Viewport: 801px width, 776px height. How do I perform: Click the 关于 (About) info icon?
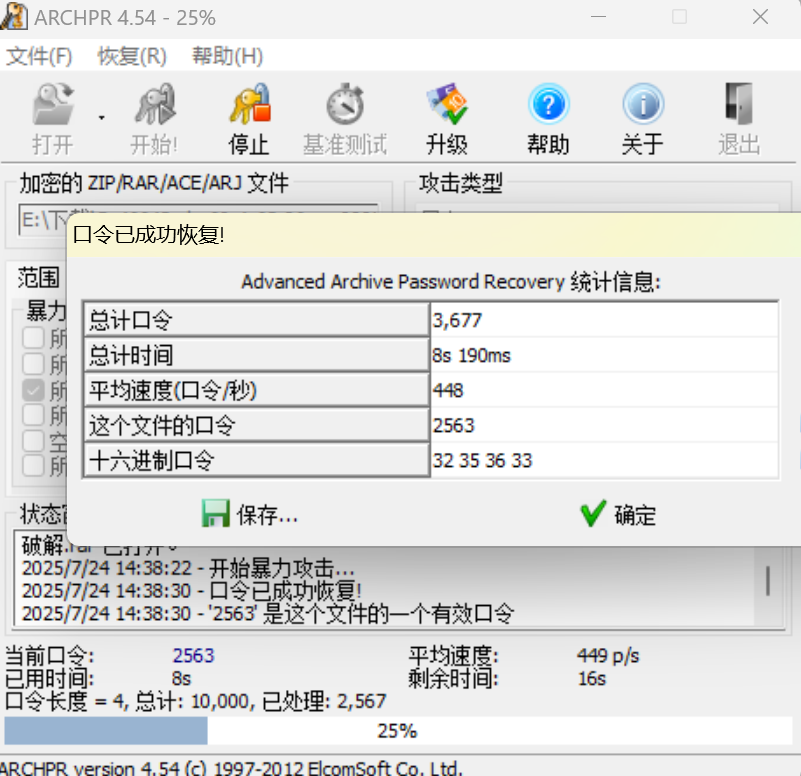(642, 106)
